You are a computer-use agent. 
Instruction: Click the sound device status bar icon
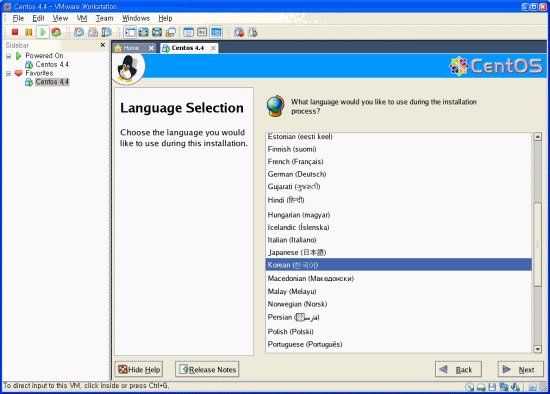[515, 387]
